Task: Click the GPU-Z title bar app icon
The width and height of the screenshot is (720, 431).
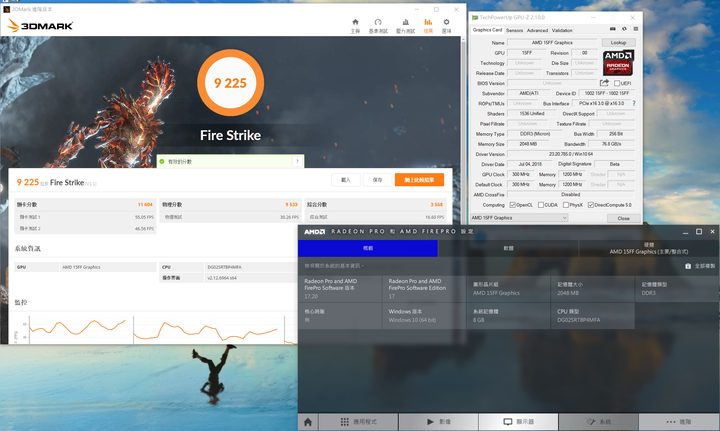Action: click(475, 17)
